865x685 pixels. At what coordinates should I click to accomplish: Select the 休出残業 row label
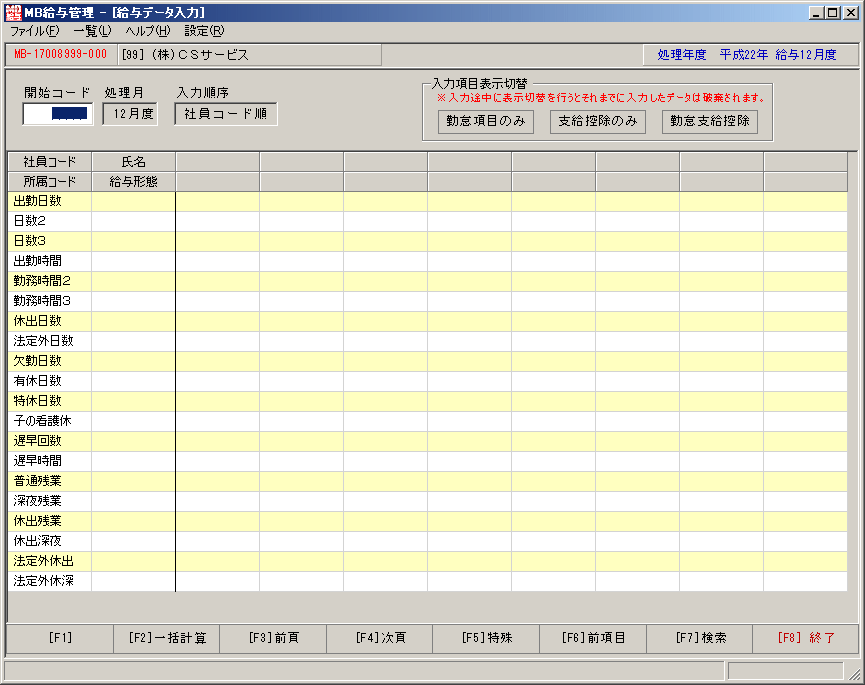pyautogui.click(x=50, y=521)
